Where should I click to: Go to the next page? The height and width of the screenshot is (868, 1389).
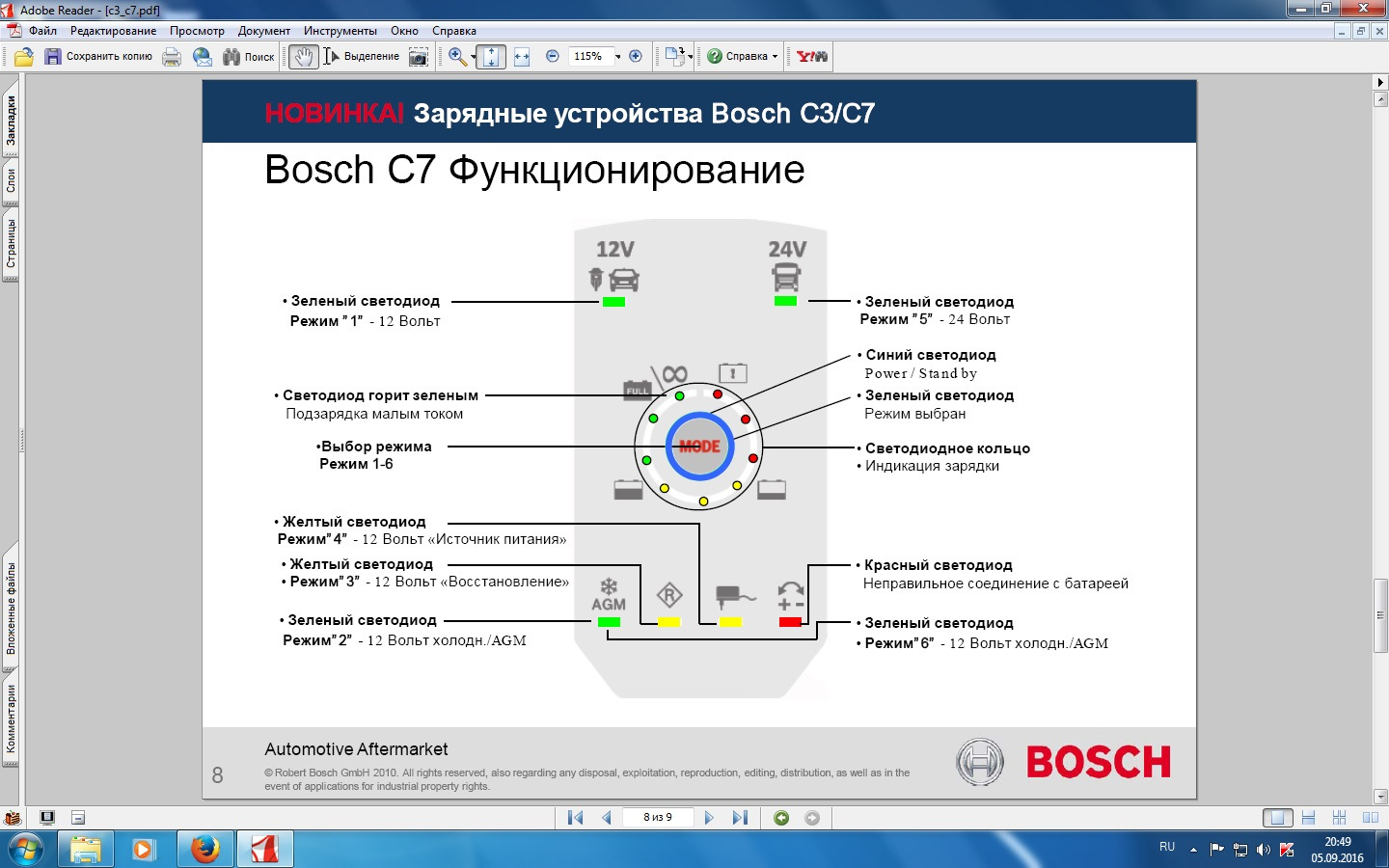[x=709, y=818]
